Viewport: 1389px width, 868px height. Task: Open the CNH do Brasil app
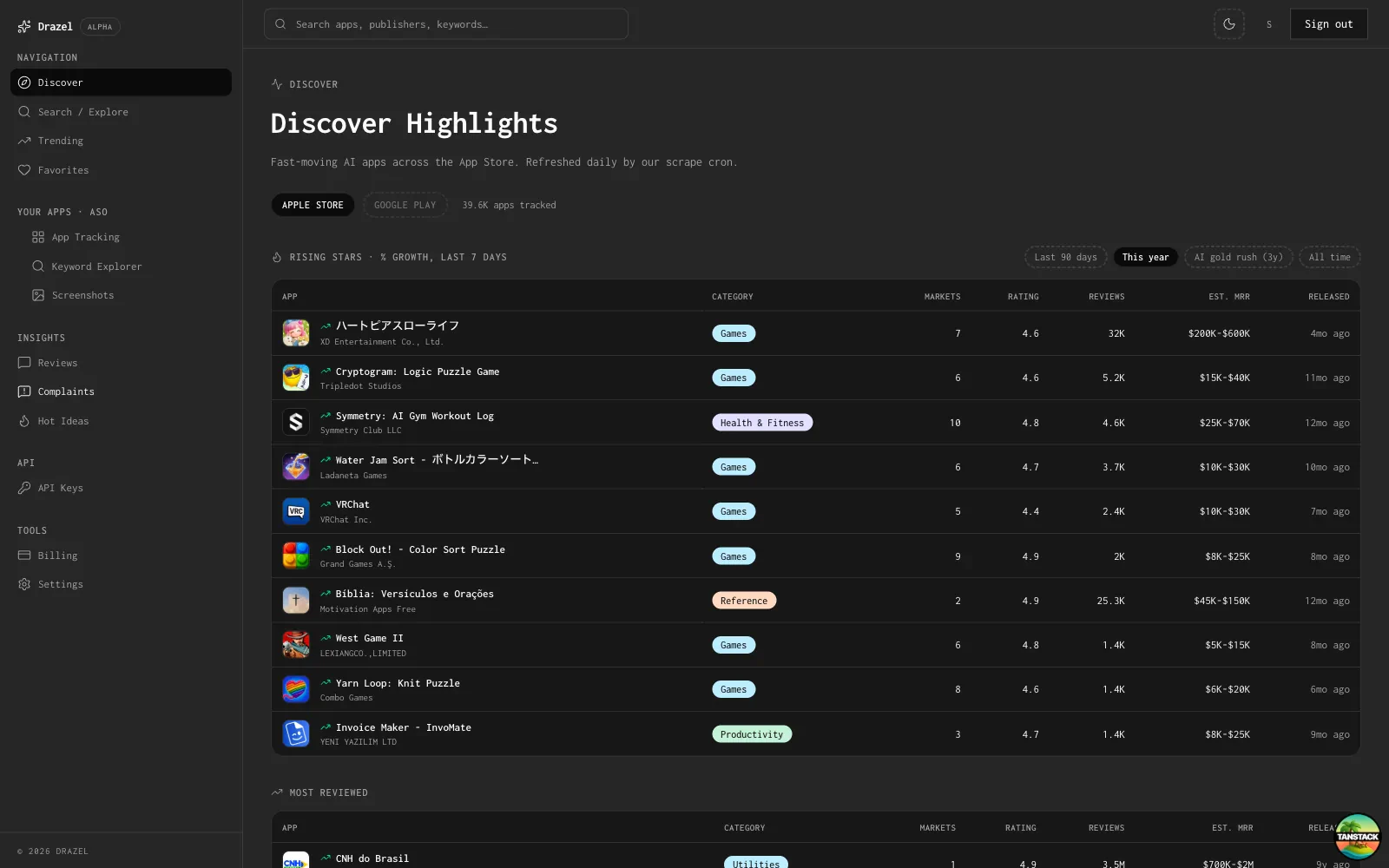(372, 858)
